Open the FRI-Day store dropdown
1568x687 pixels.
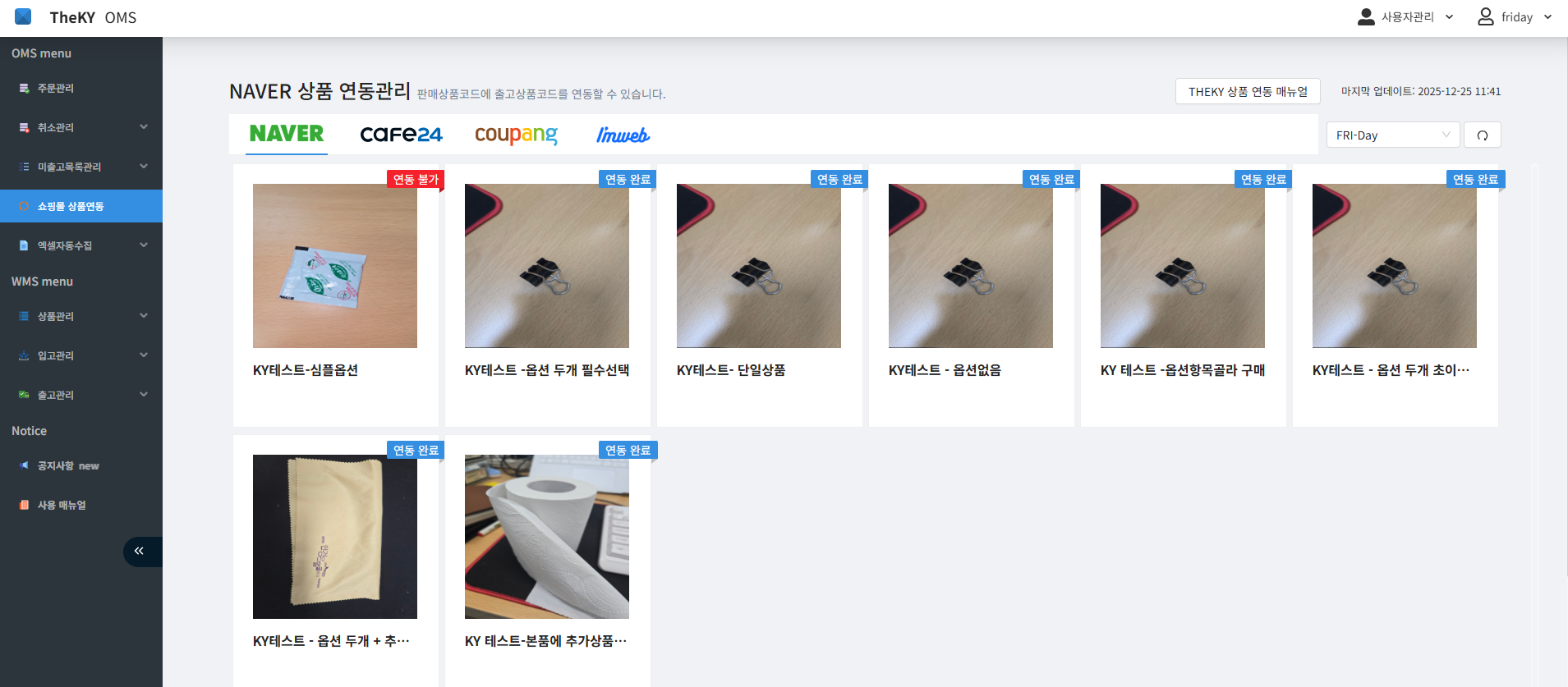point(1392,135)
